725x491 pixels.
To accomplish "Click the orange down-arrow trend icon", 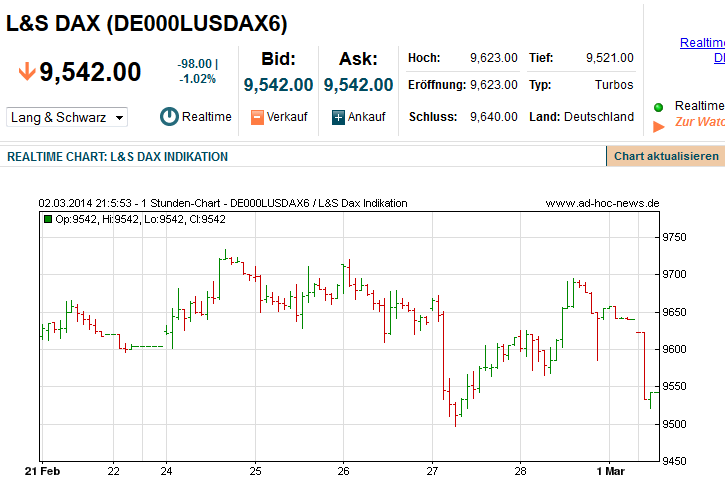I will [x=26, y=73].
